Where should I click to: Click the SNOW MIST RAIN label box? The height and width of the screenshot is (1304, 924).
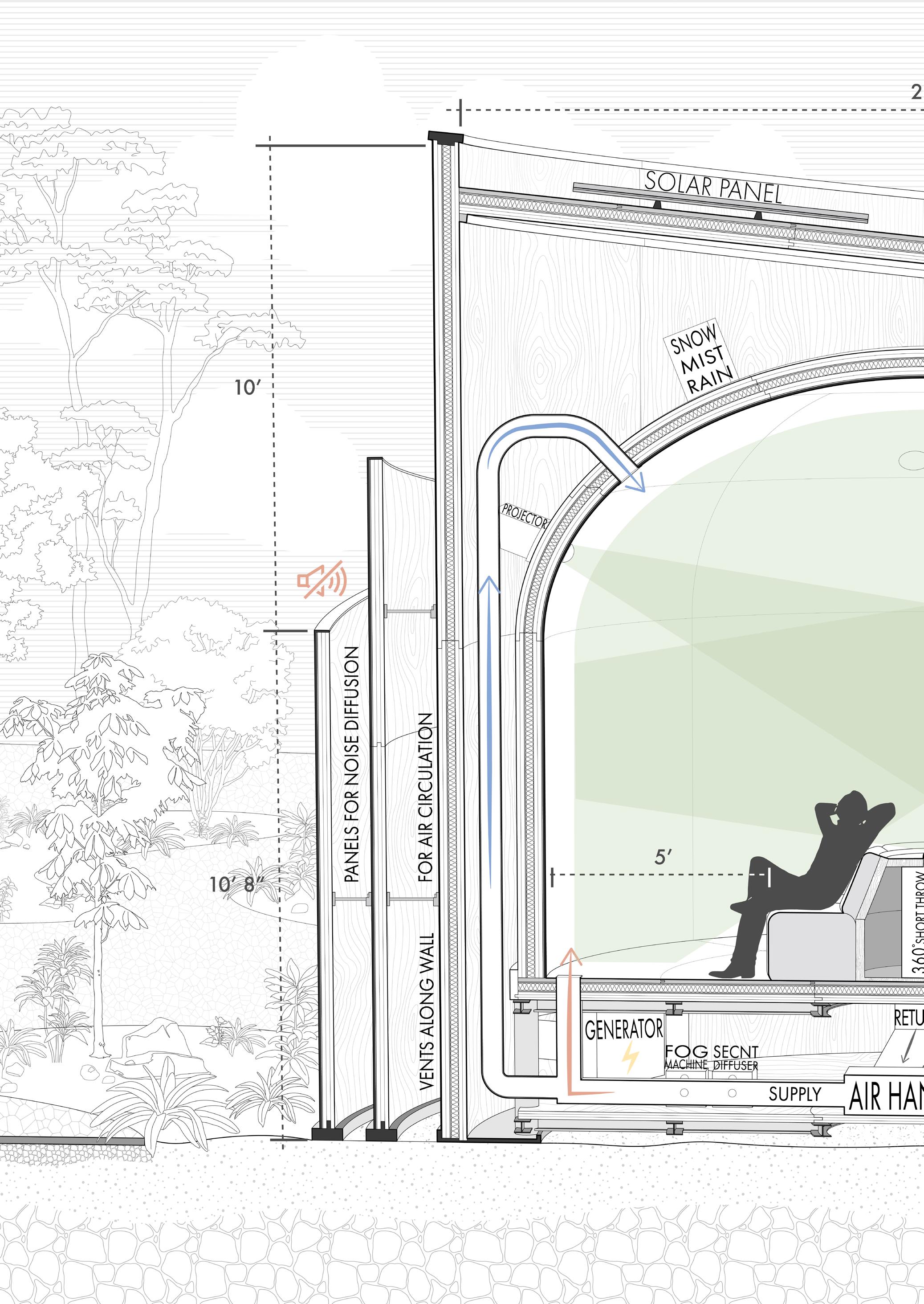pos(700,359)
